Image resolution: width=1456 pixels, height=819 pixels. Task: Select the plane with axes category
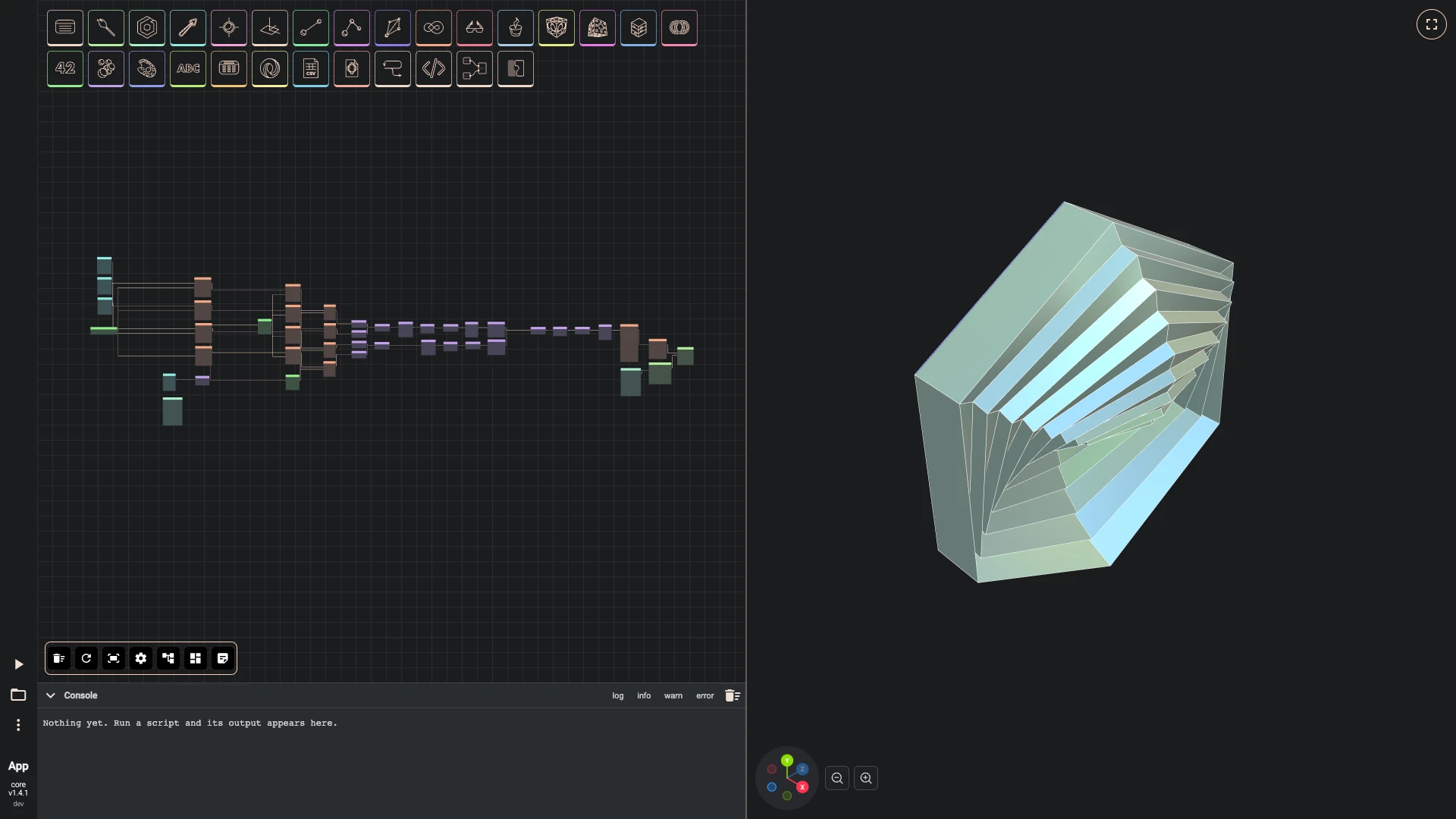pos(270,27)
